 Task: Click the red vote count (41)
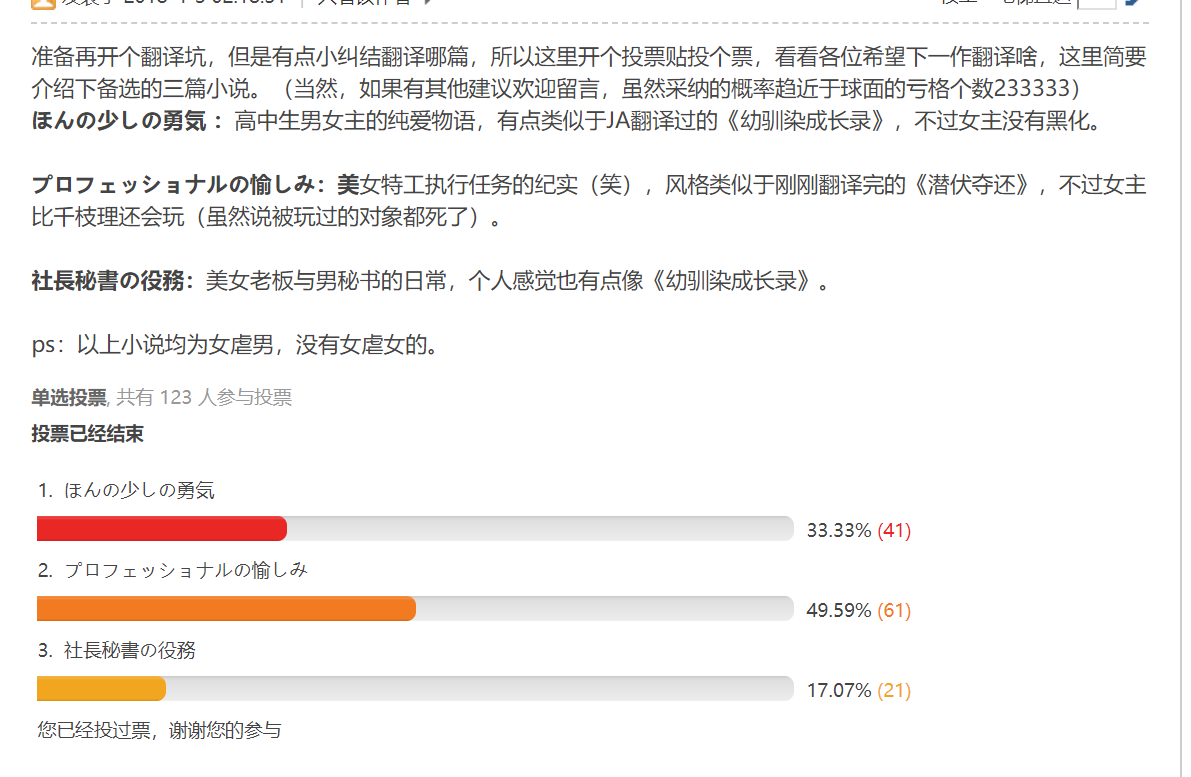pos(894,531)
